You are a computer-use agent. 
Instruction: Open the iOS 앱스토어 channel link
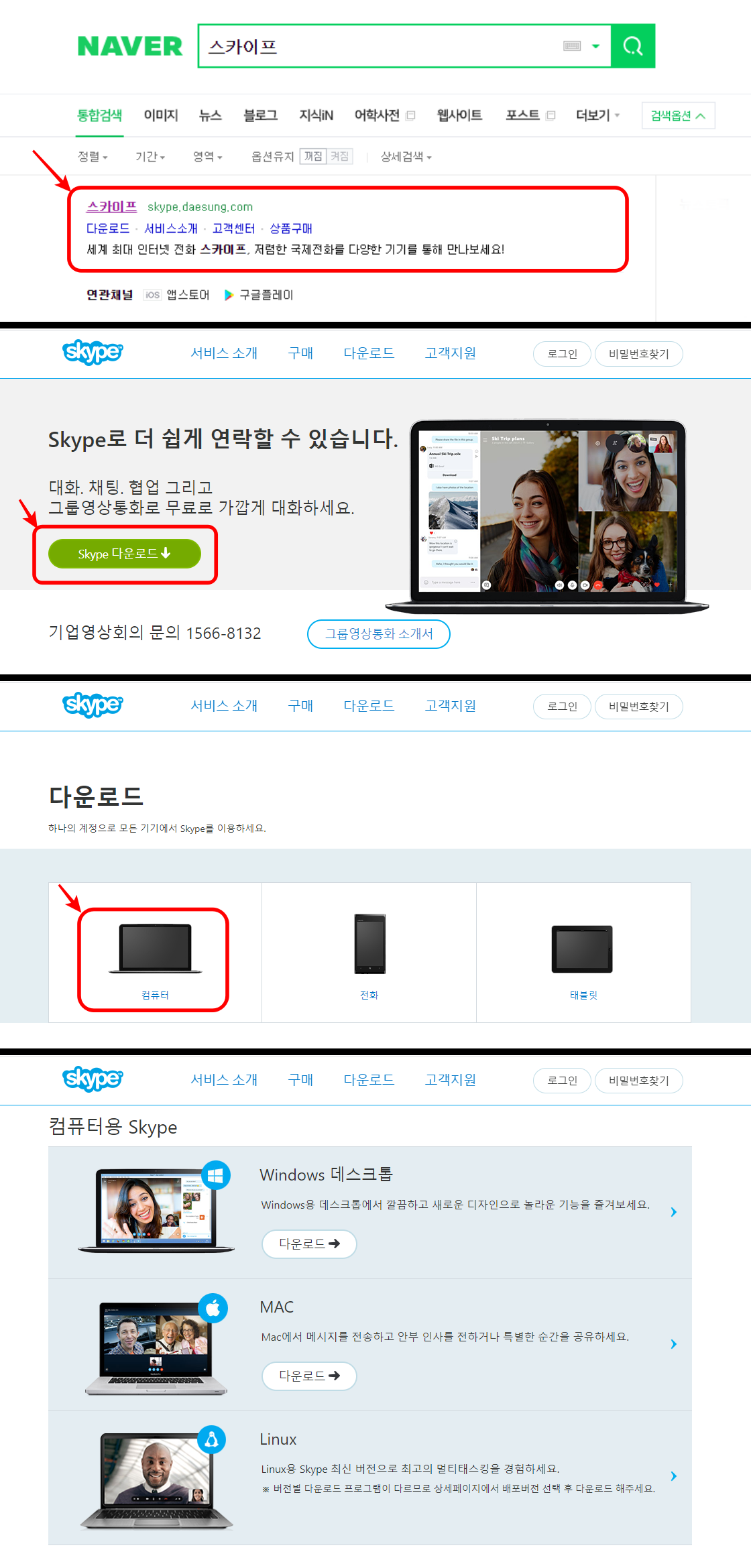[176, 295]
